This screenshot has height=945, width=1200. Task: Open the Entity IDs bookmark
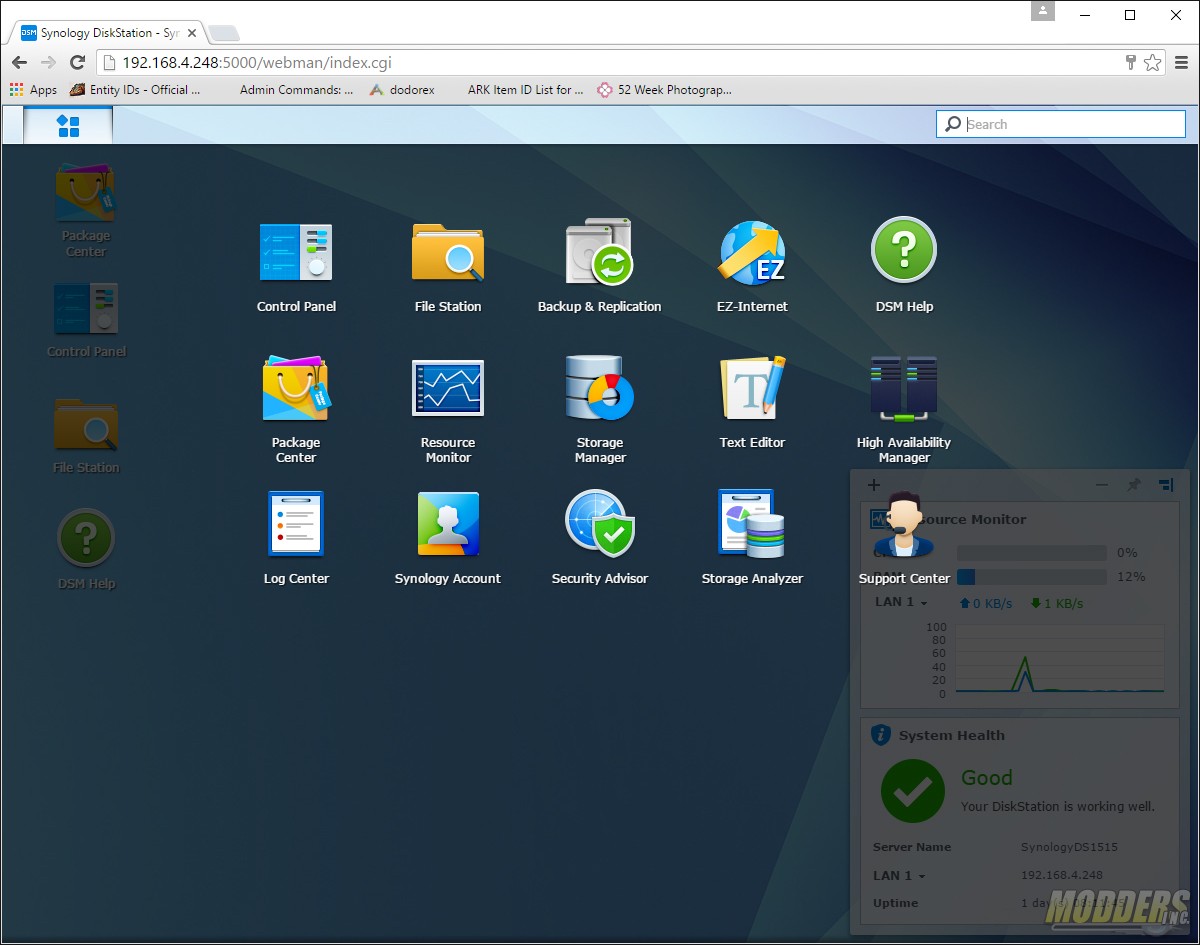tap(135, 89)
